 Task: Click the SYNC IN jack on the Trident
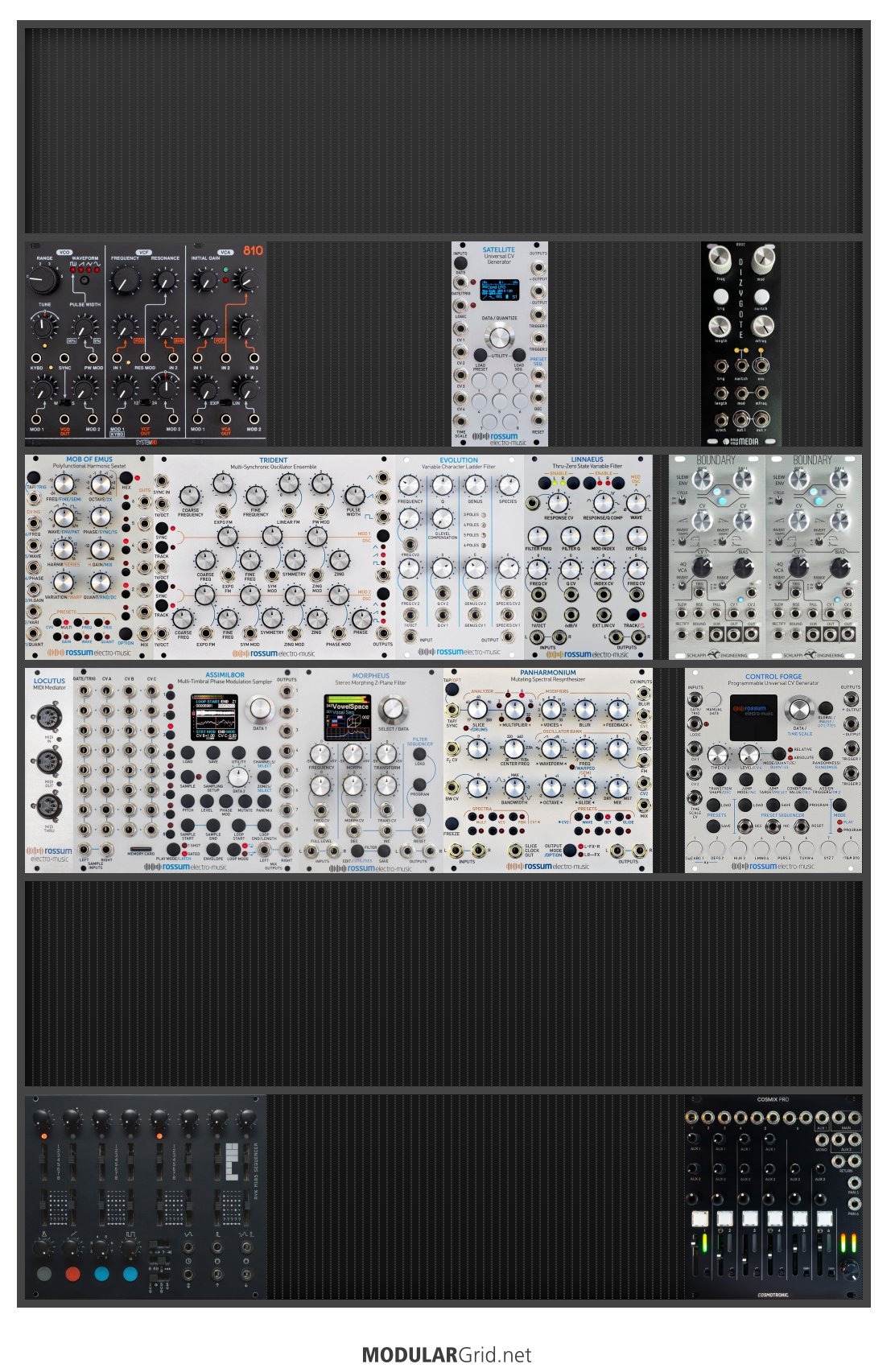coord(161,483)
